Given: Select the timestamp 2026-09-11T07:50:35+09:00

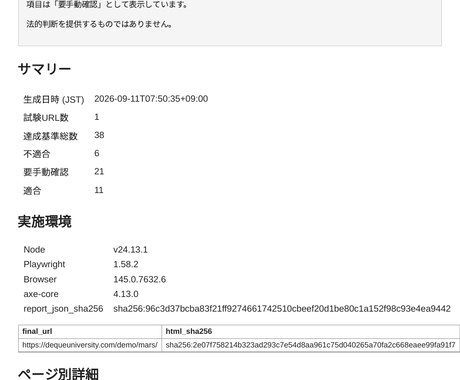Looking at the screenshot, I should tap(151, 99).
